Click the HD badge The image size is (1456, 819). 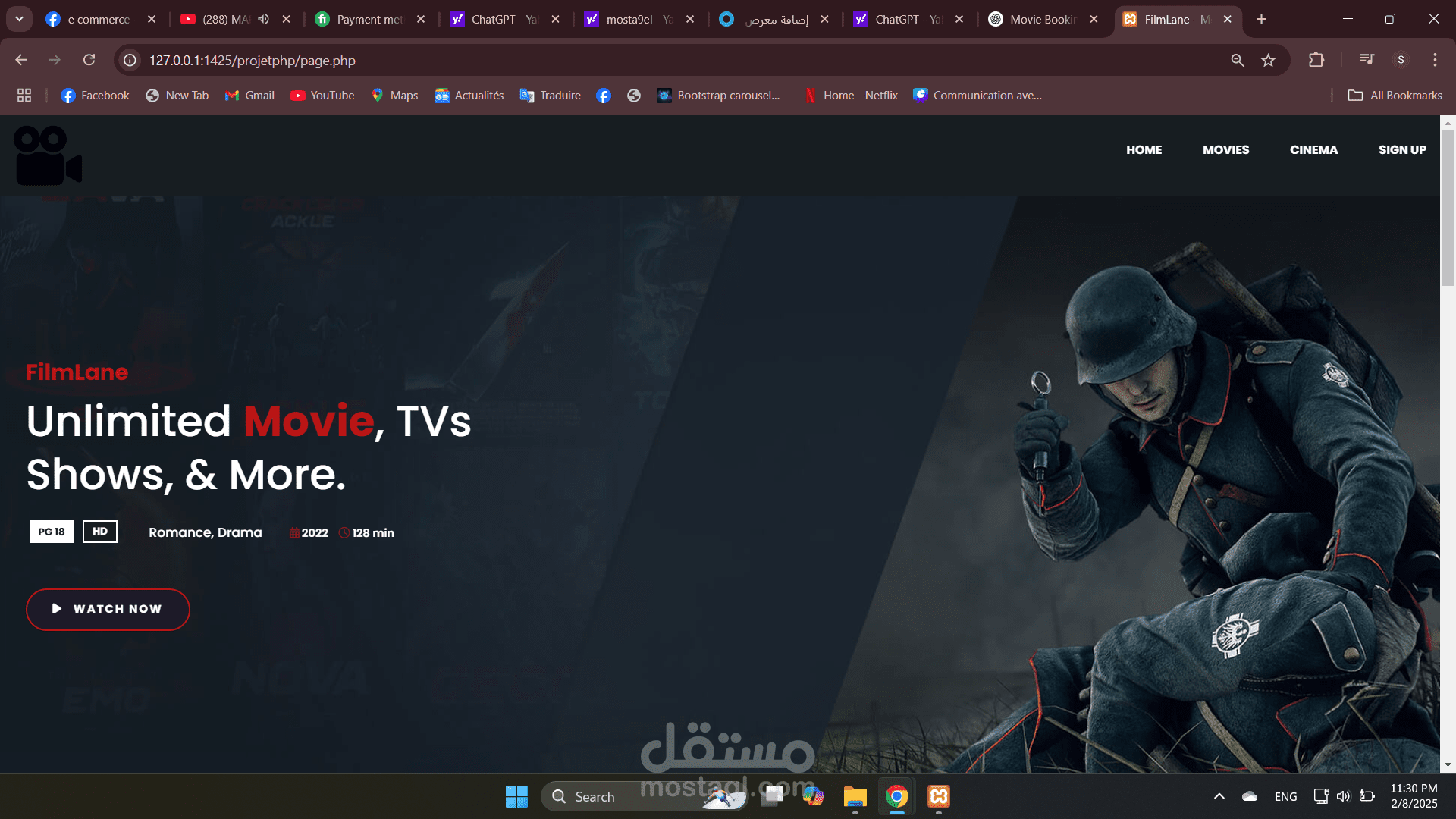[100, 532]
